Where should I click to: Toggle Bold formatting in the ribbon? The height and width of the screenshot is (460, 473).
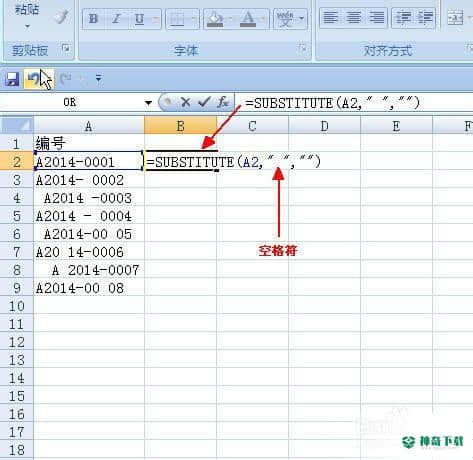point(93,19)
